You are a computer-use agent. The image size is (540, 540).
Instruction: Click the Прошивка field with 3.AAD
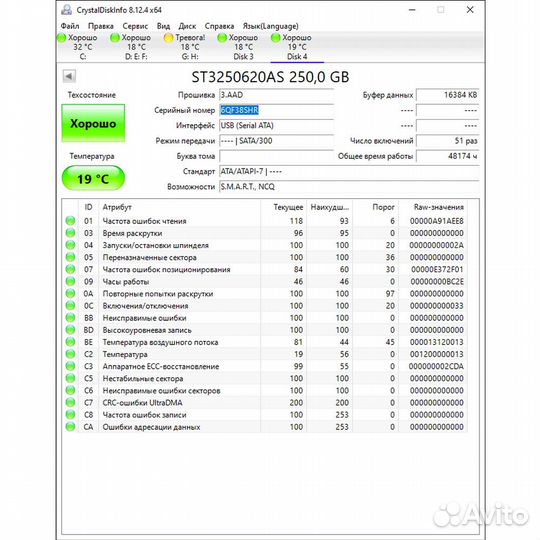coord(276,95)
